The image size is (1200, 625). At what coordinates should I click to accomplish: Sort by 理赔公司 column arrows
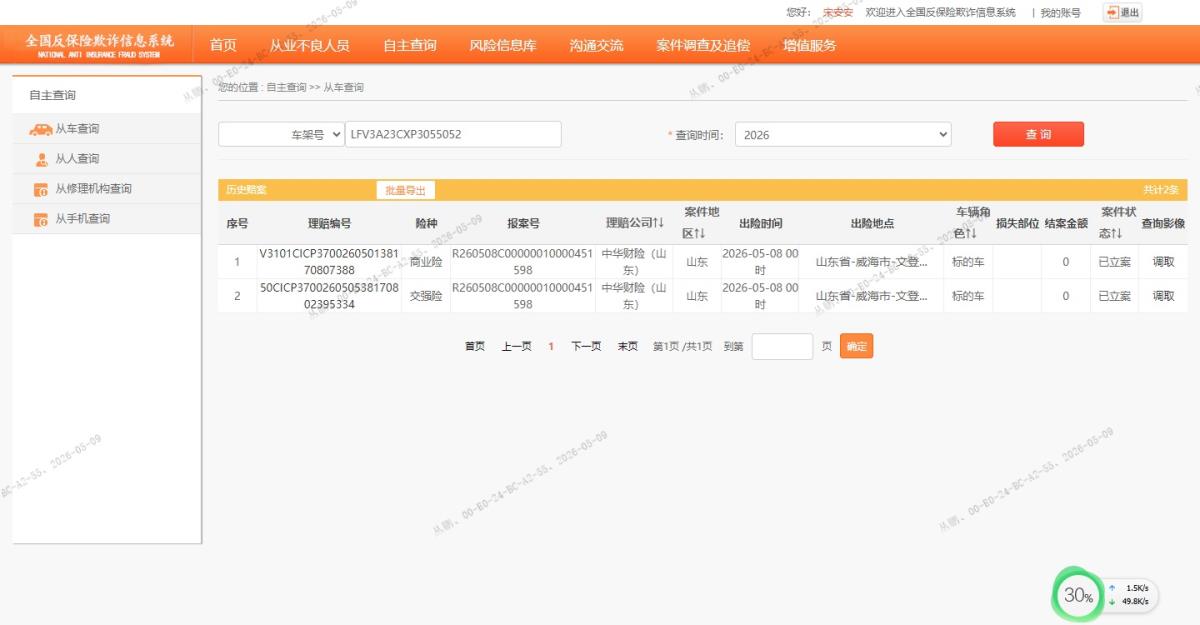(658, 223)
